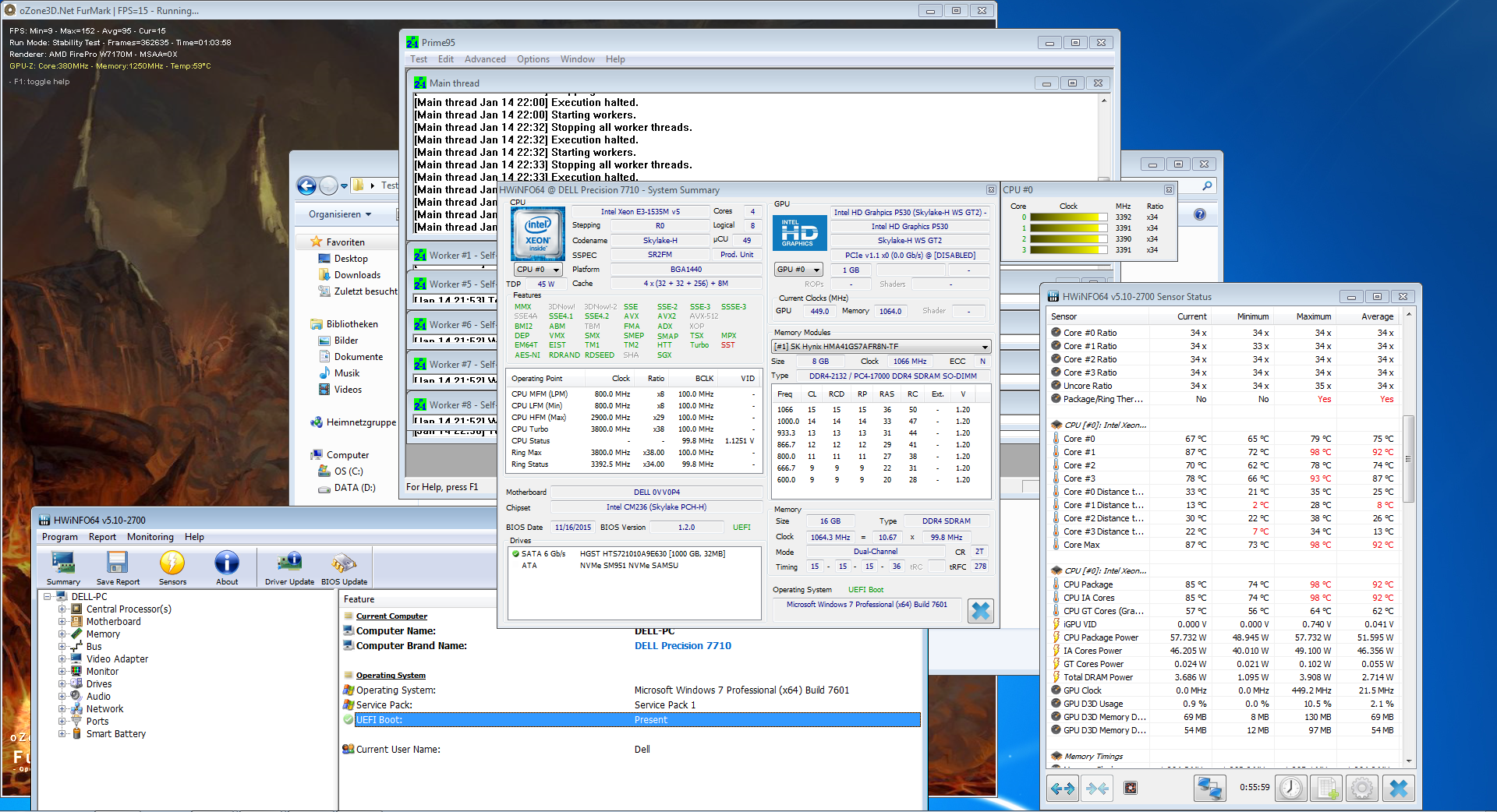Click the Sensor Status scrollbar down arrow
This screenshot has width=1497, height=812.
click(1408, 761)
